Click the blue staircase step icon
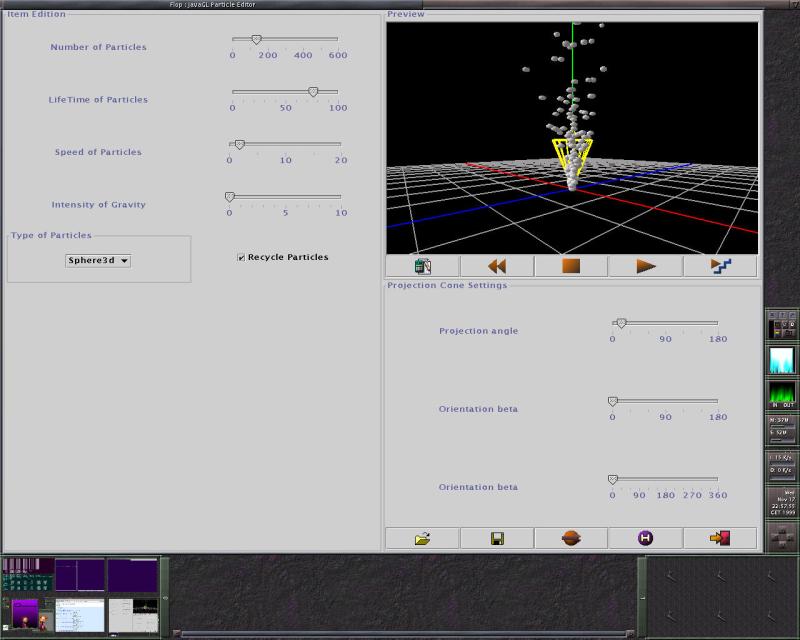This screenshot has height=640, width=800. click(x=720, y=266)
